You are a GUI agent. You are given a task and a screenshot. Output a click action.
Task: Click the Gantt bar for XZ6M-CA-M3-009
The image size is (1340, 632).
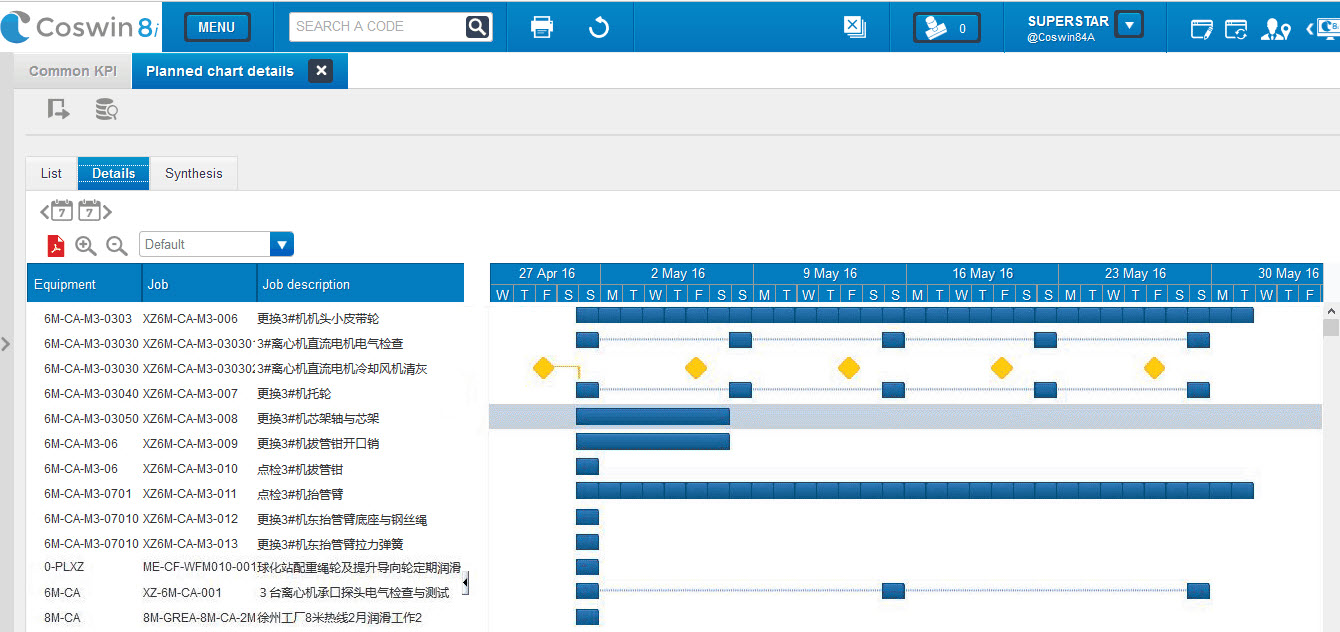[653, 441]
